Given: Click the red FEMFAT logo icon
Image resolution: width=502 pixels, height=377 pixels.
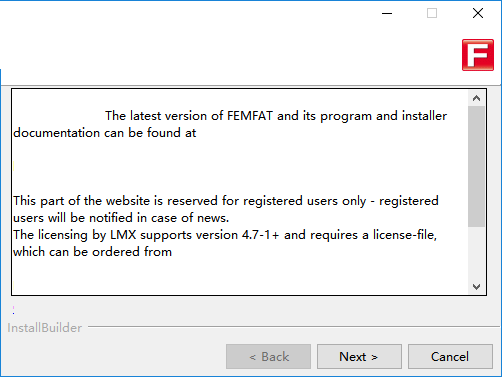Looking at the screenshot, I should [x=478, y=55].
